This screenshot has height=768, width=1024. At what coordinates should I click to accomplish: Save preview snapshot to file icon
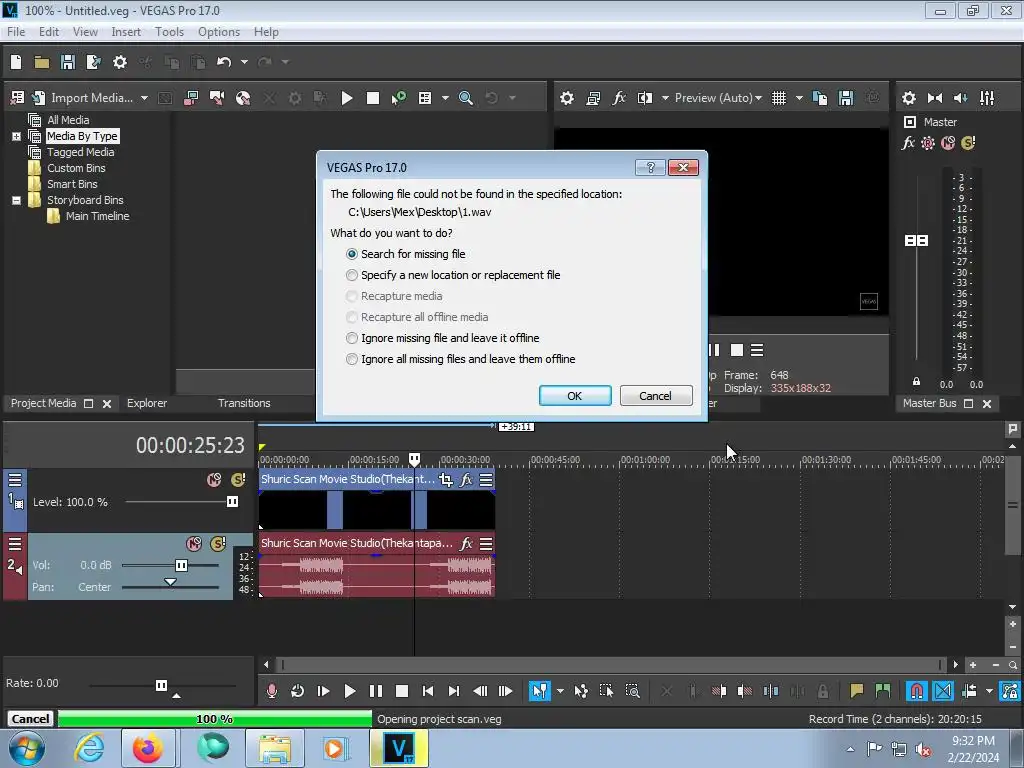click(846, 98)
